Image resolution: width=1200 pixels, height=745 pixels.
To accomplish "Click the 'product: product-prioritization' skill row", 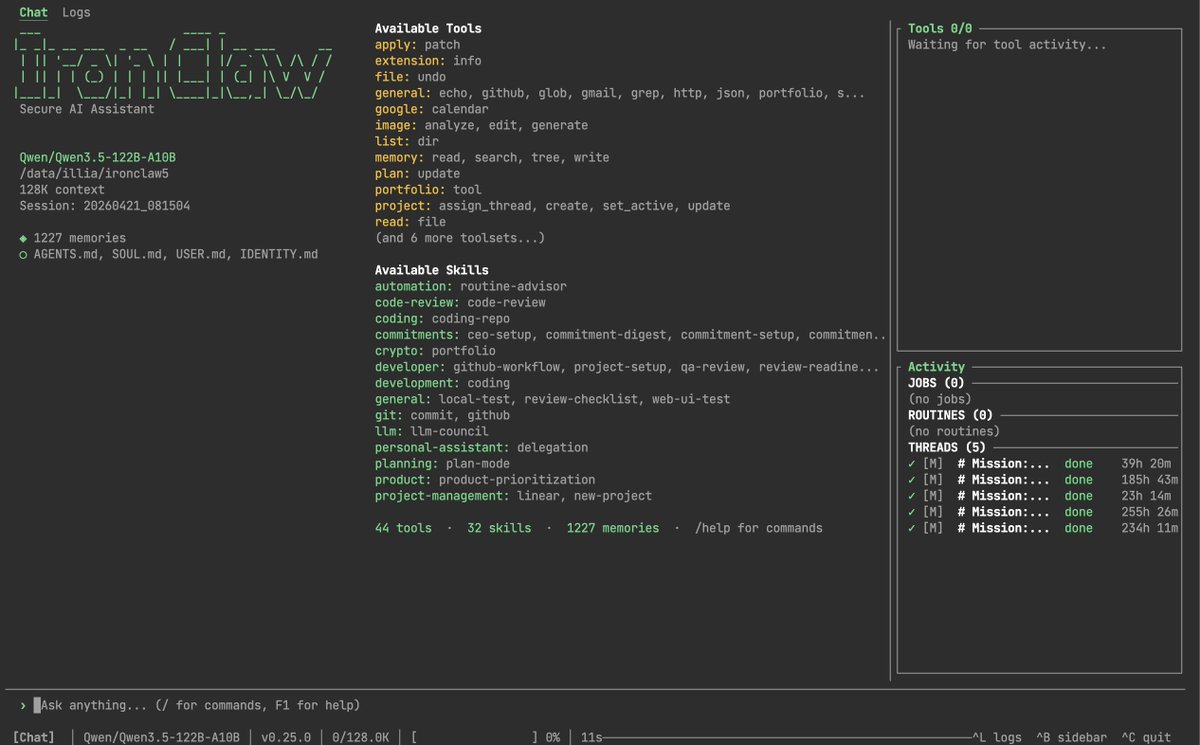I will (485, 480).
